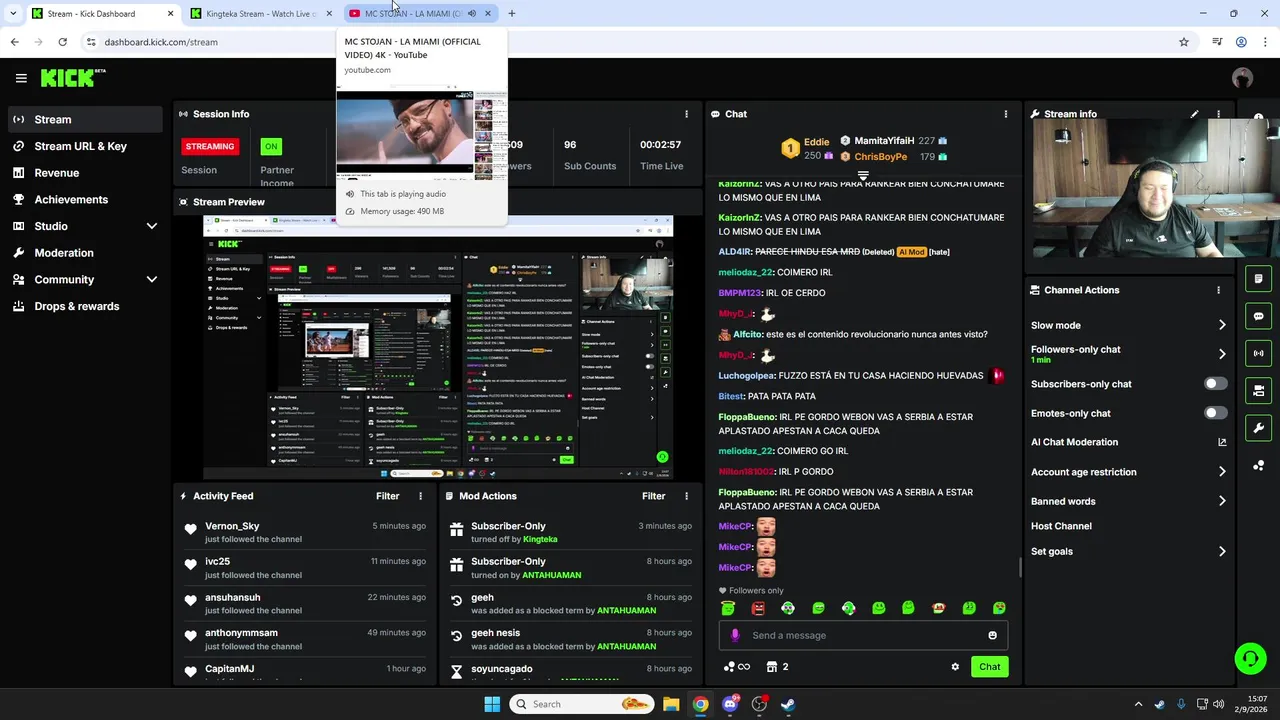Toggle Emotes-only chat switch
Screen dimensions: 1280x720
(1215, 413)
